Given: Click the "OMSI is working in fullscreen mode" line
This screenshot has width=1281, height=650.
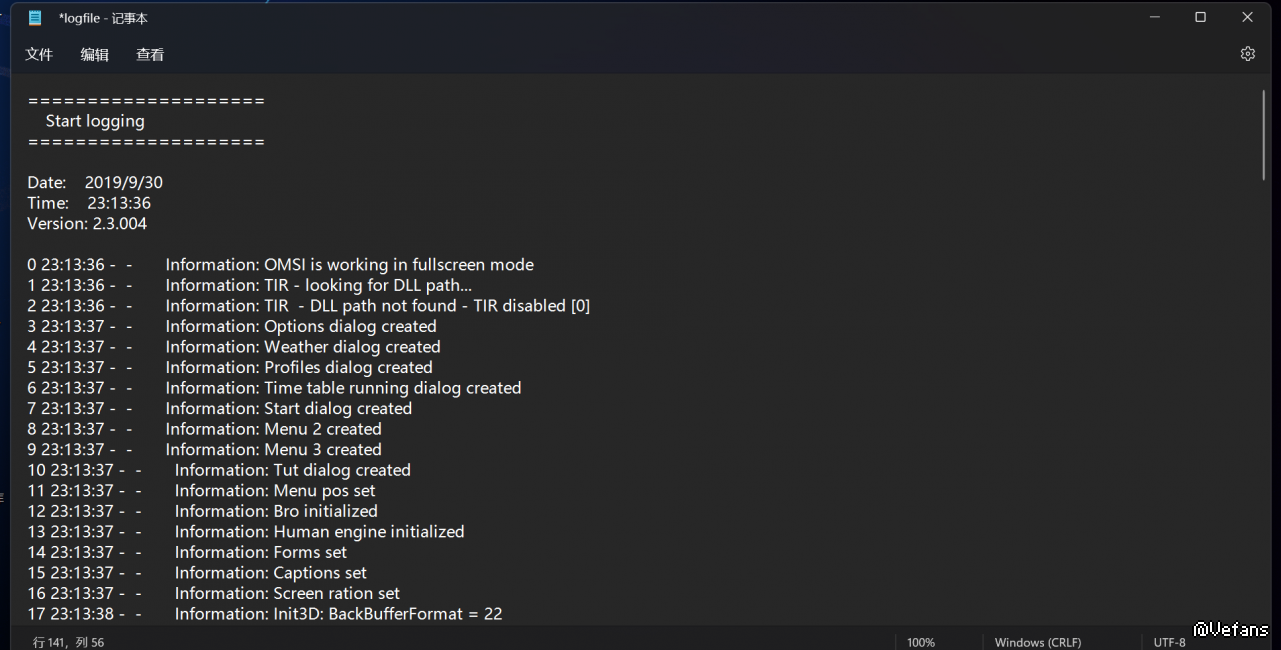Looking at the screenshot, I should pos(398,265).
